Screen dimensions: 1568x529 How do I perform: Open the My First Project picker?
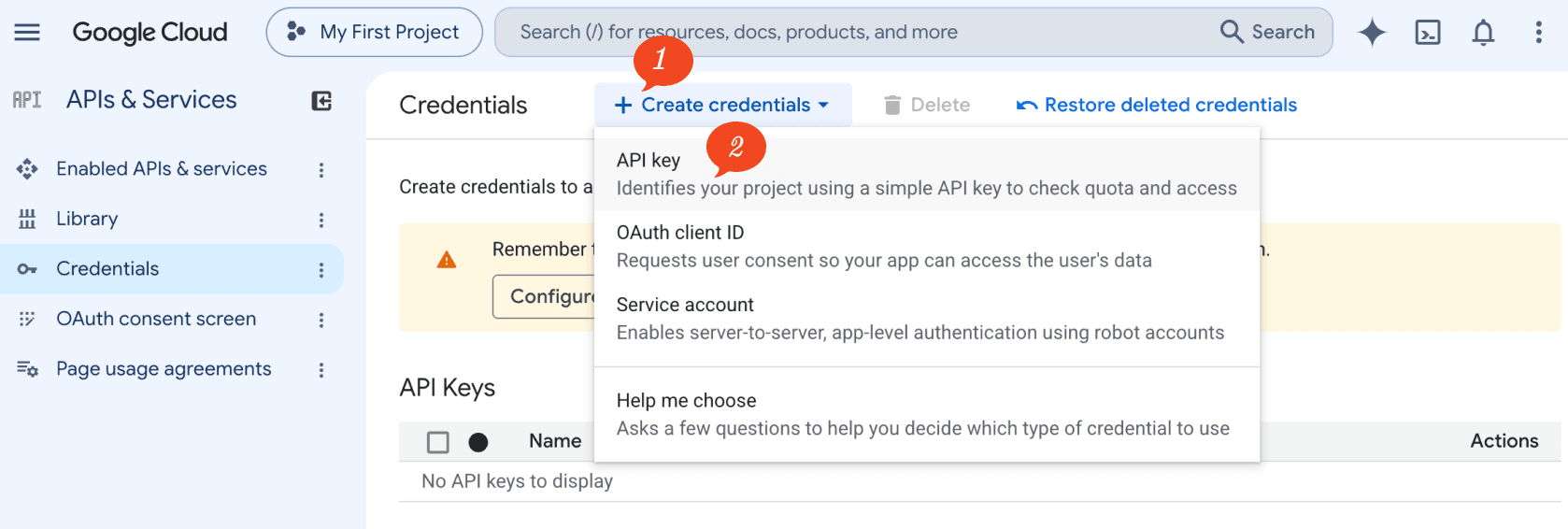coord(374,32)
